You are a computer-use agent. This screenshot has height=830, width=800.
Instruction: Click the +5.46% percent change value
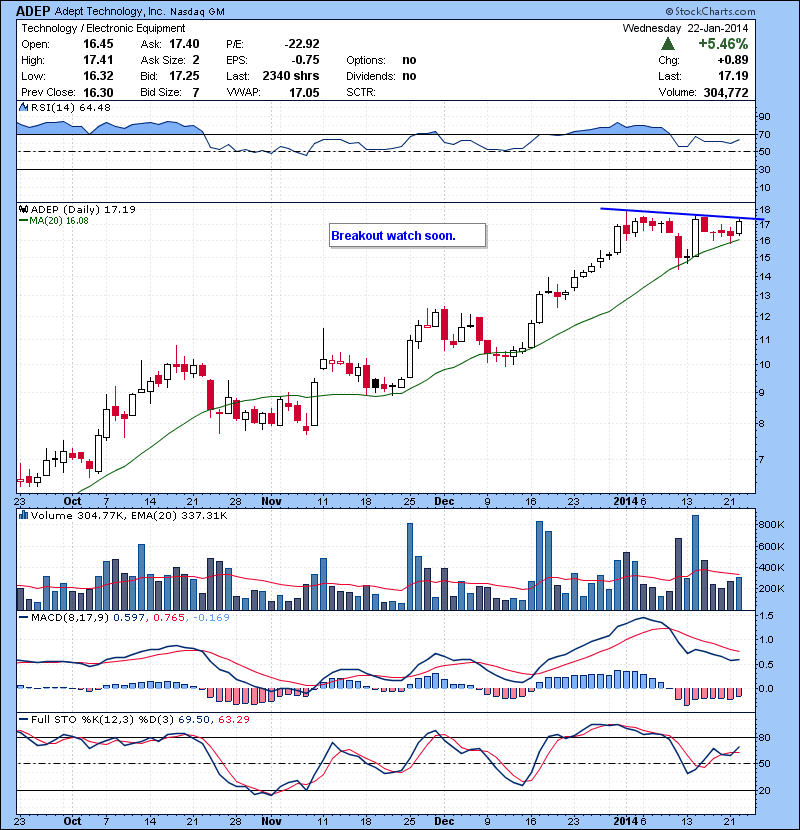pos(723,43)
